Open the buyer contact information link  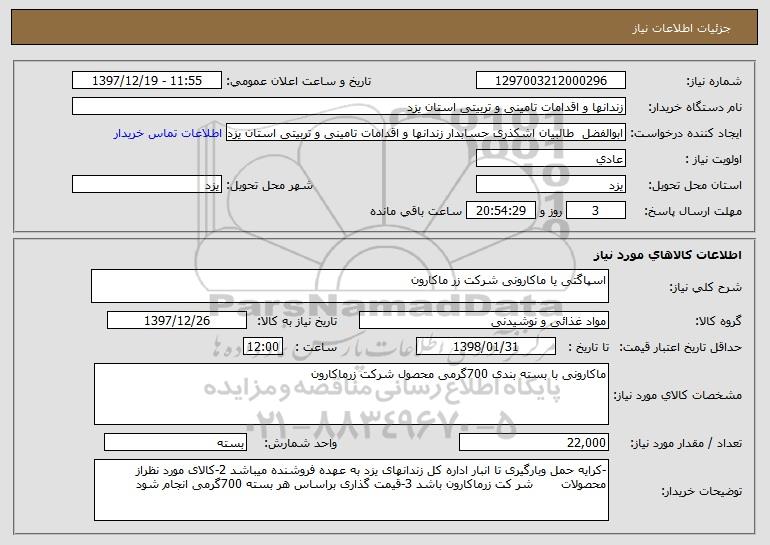coord(168,133)
